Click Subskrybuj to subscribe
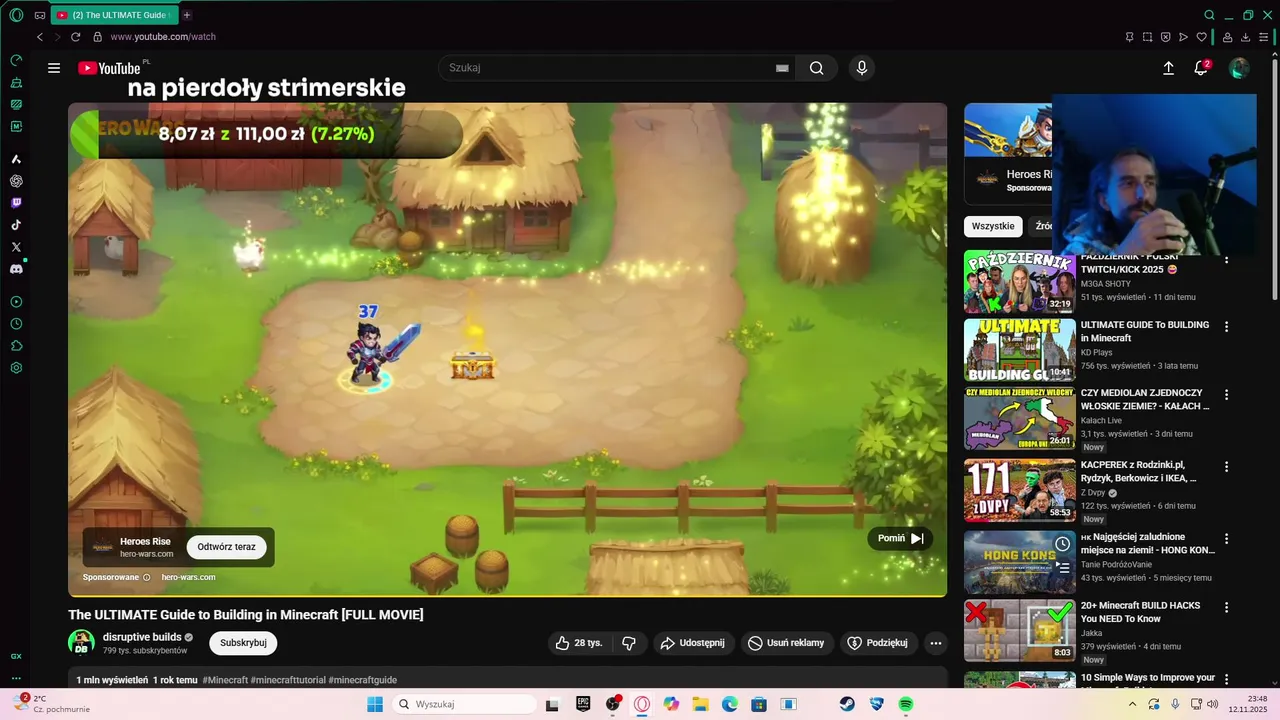The height and width of the screenshot is (720, 1280). pos(243,643)
